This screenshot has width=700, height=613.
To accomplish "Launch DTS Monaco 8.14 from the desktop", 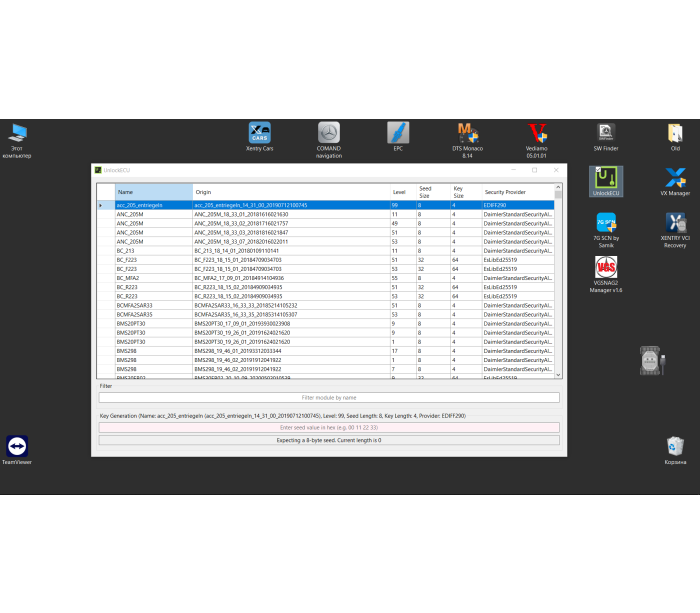I will click(467, 133).
